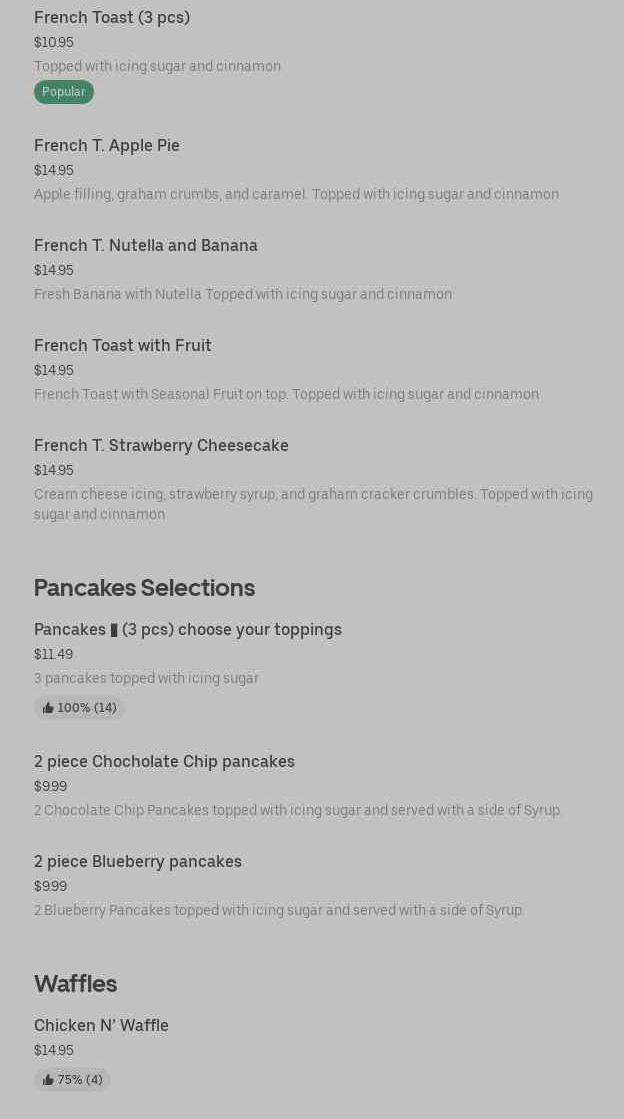The image size is (624, 1119).
Task: Select French T. Apple Pie menu item
Action: tap(107, 145)
